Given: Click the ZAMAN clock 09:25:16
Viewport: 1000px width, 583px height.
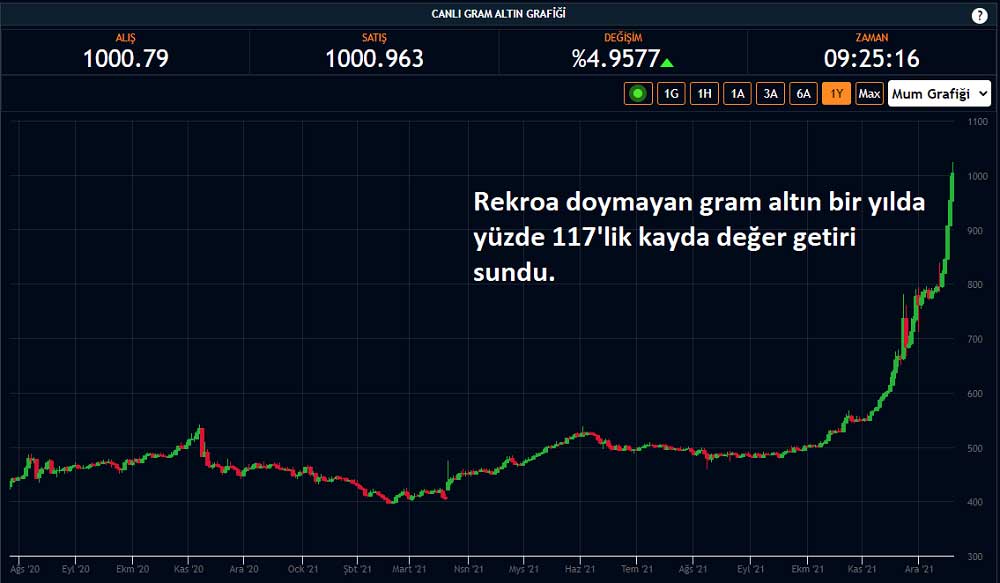Looking at the screenshot, I should click(871, 58).
